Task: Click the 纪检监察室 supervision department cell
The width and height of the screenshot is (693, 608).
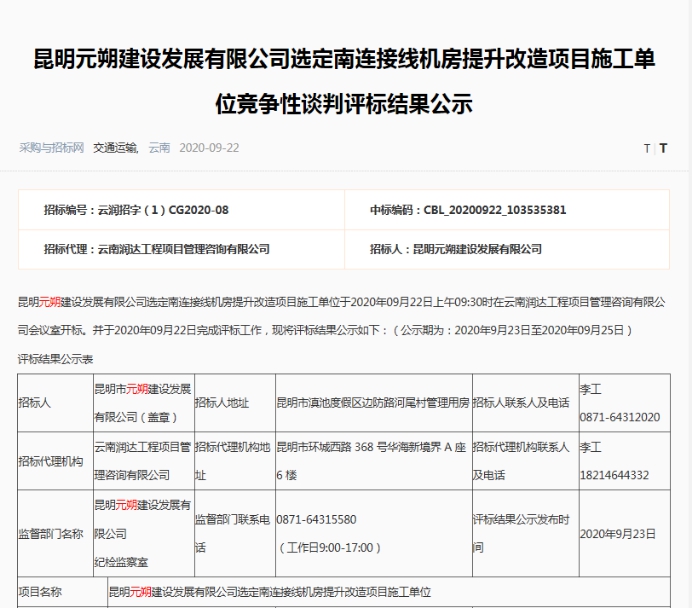Action: click(123, 562)
